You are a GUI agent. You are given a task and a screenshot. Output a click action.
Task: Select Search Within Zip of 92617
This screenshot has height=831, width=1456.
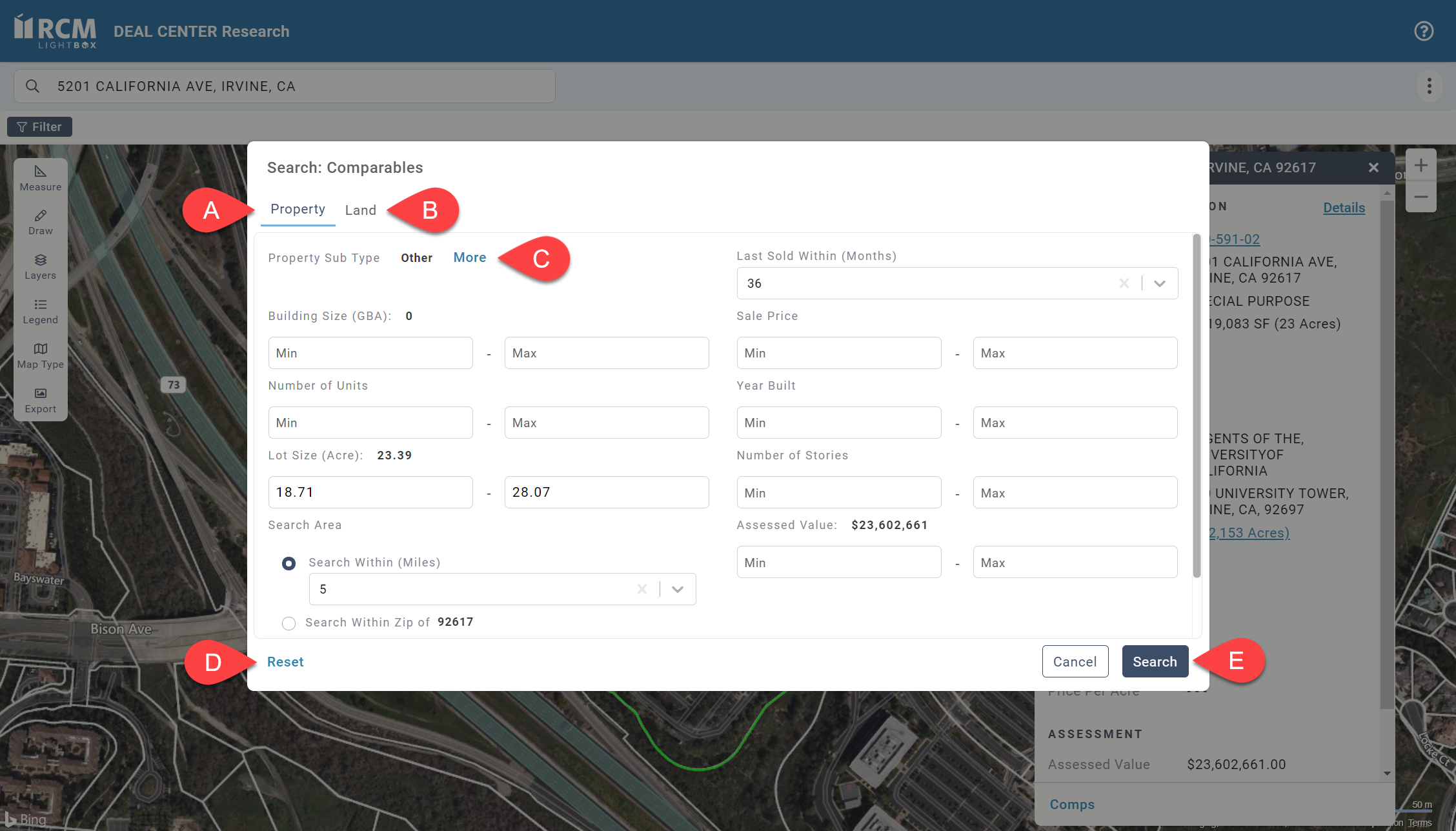pos(288,623)
